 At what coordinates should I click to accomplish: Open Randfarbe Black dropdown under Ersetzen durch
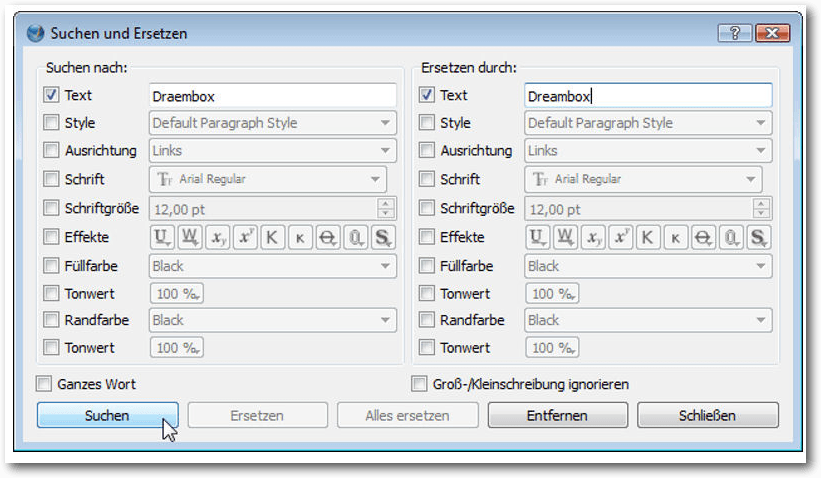[648, 320]
